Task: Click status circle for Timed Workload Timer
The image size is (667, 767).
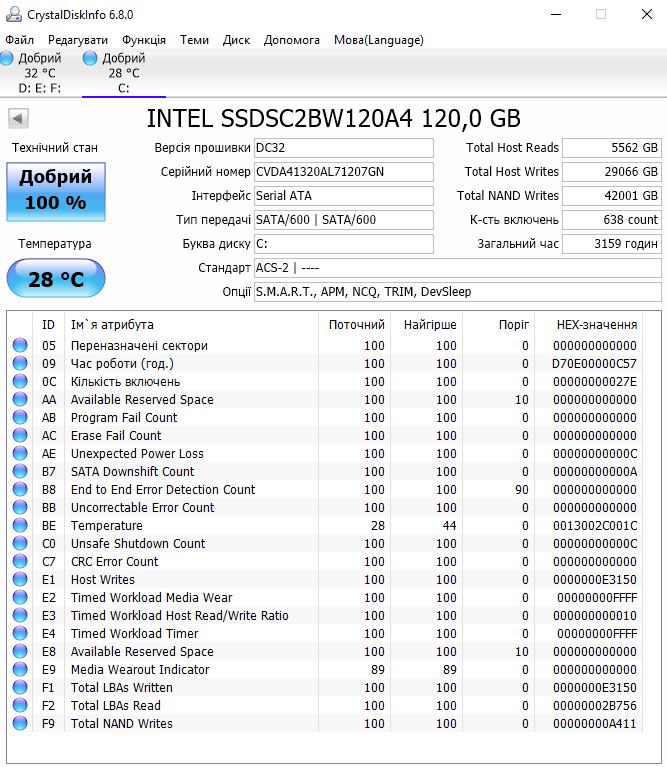Action: (20, 633)
